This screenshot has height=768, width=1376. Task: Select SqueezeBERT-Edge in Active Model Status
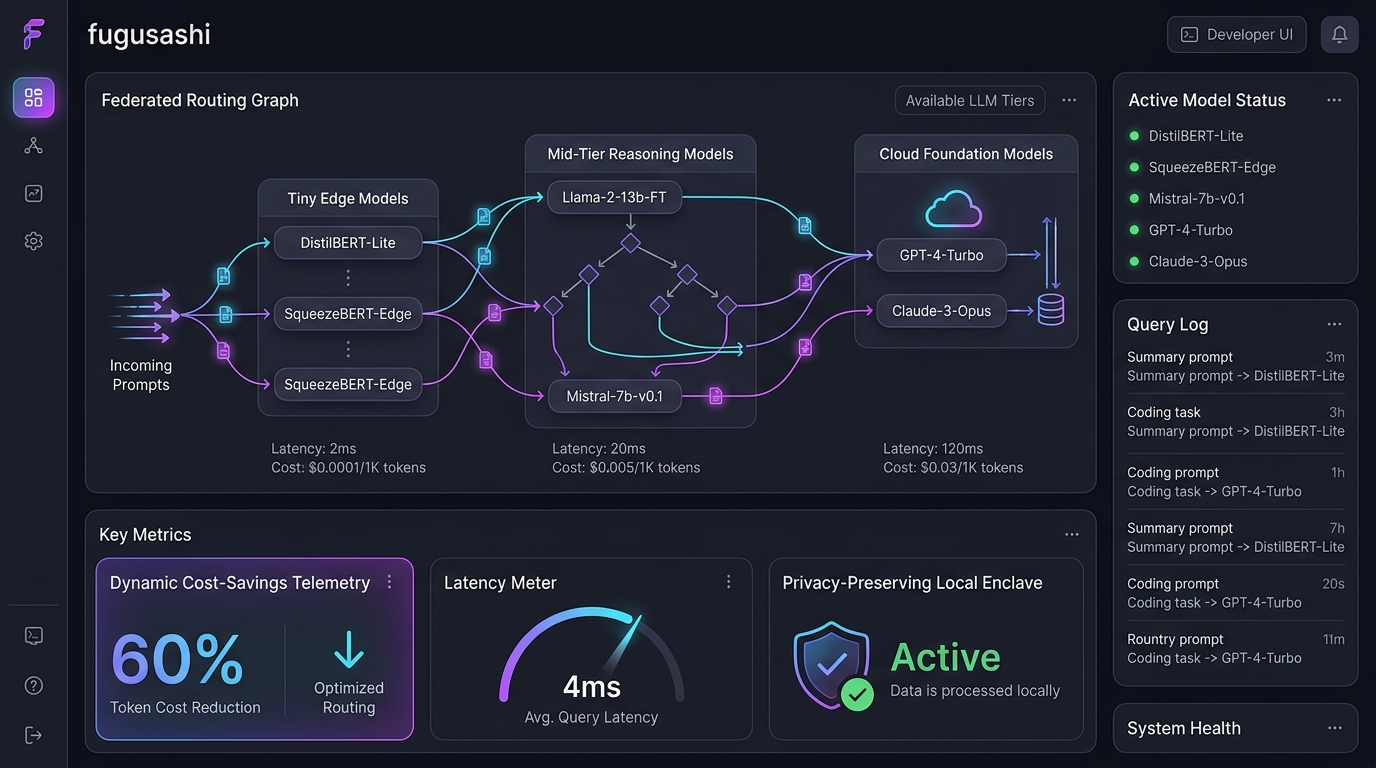point(1212,167)
